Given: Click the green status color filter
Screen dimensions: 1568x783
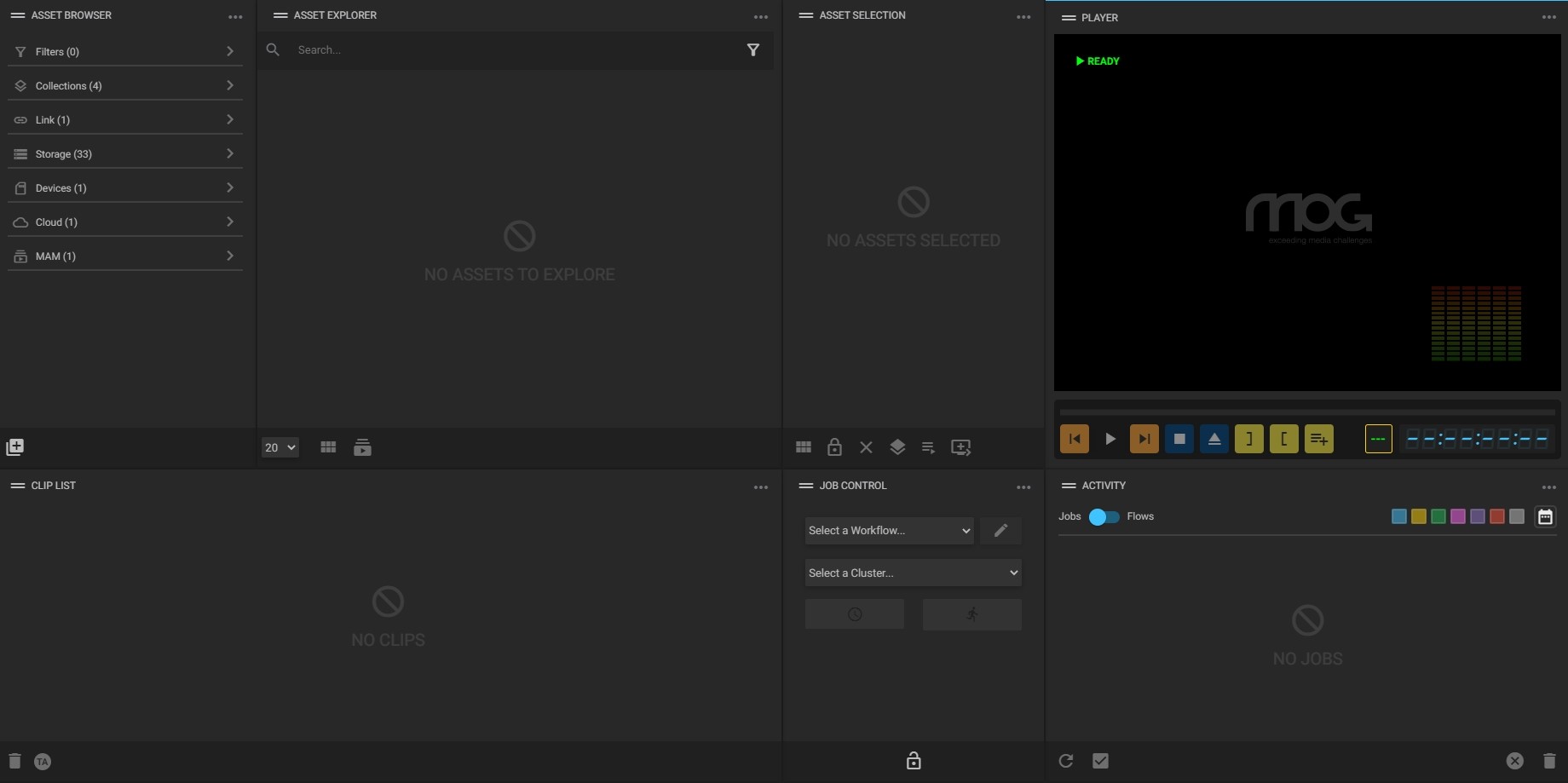Looking at the screenshot, I should (x=1438, y=516).
